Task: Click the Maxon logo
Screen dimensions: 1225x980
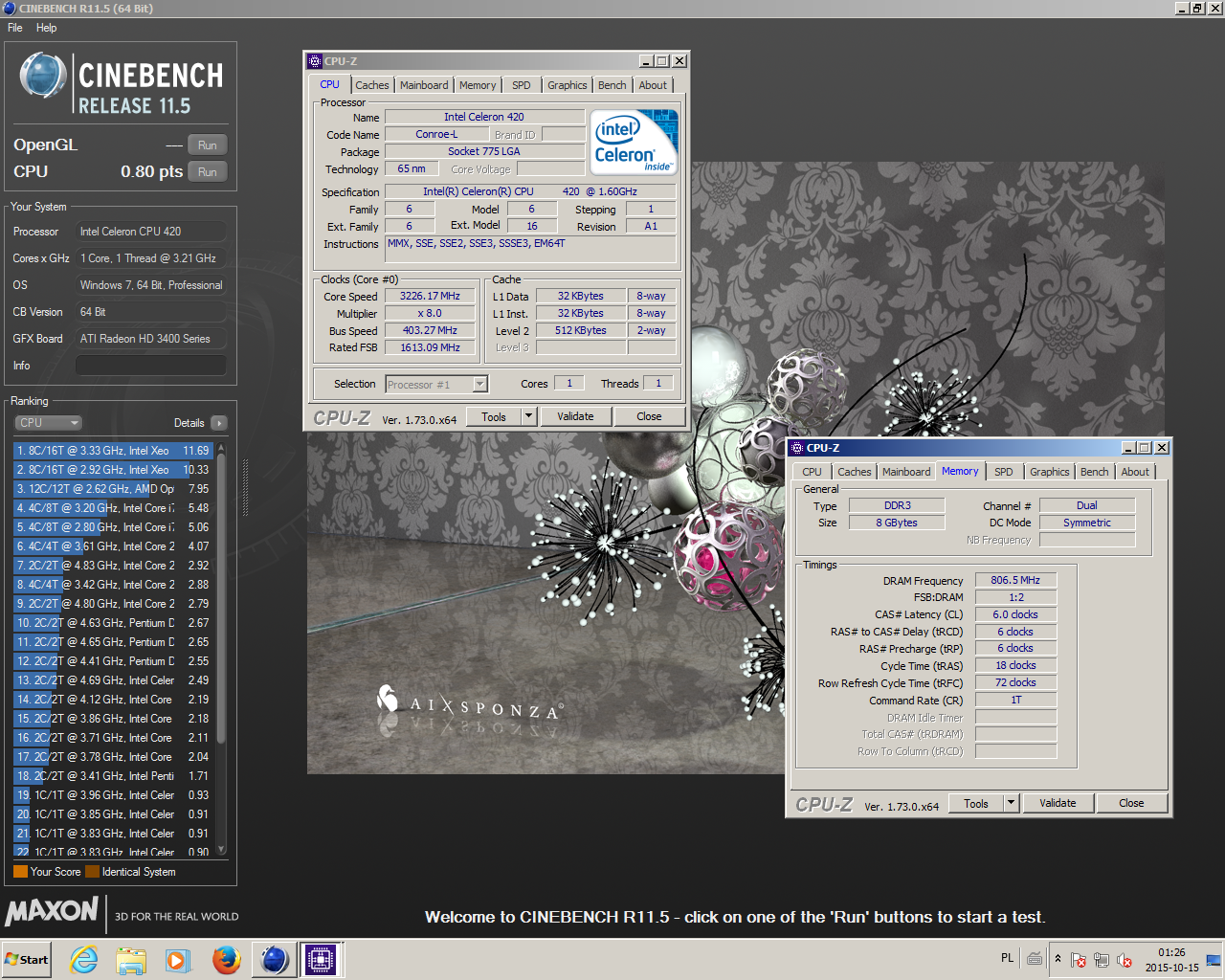Action: [52, 911]
